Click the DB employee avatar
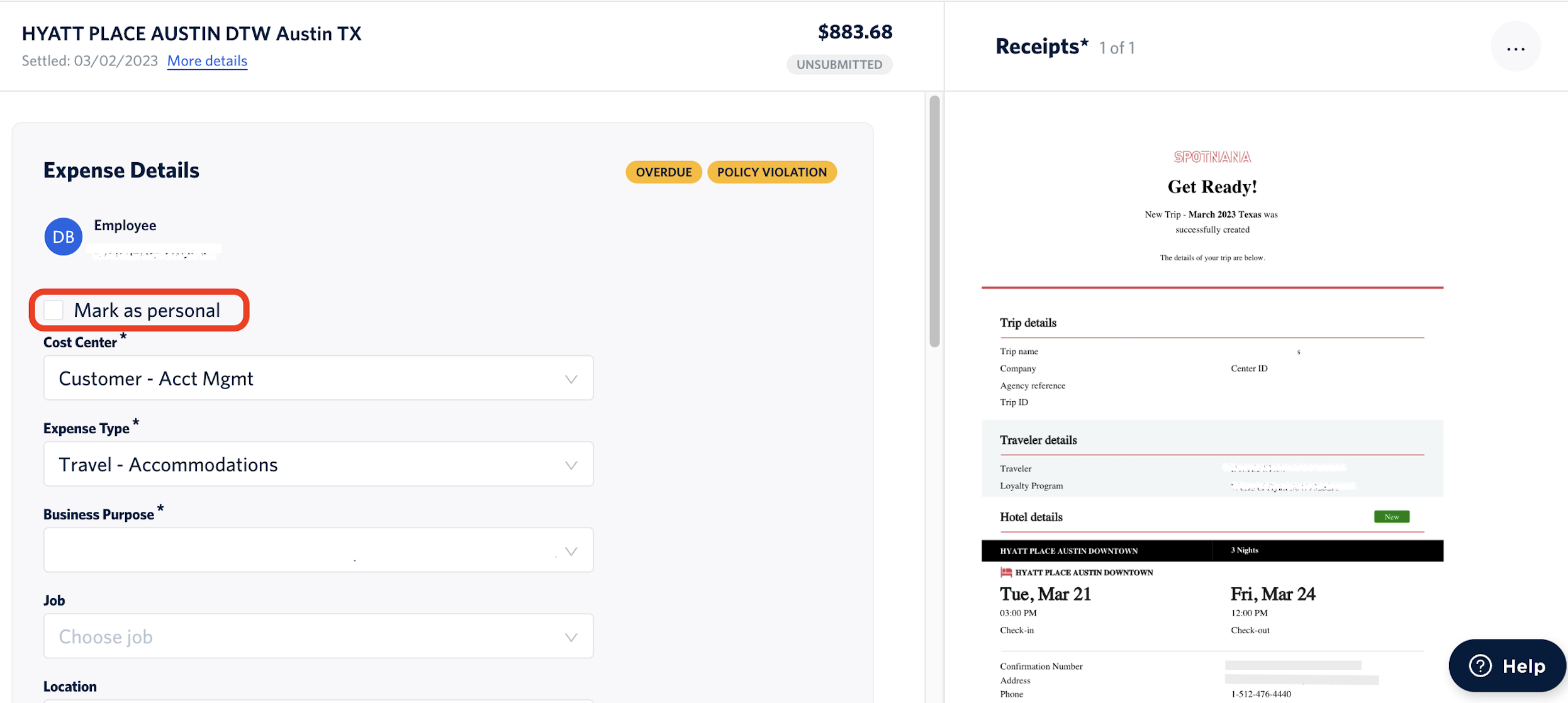 [63, 236]
